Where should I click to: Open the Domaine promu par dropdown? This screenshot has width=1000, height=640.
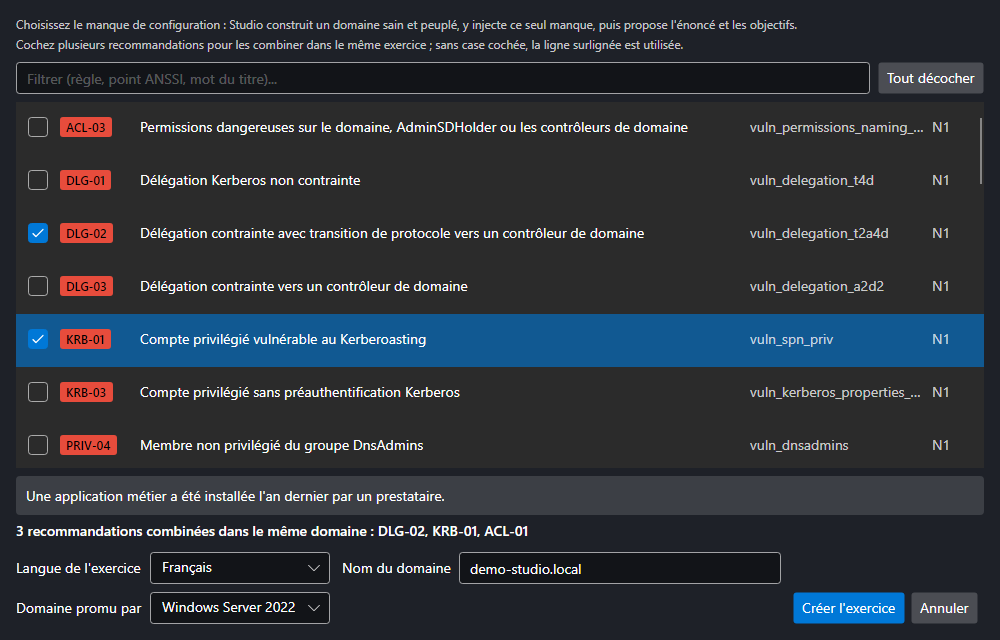240,608
